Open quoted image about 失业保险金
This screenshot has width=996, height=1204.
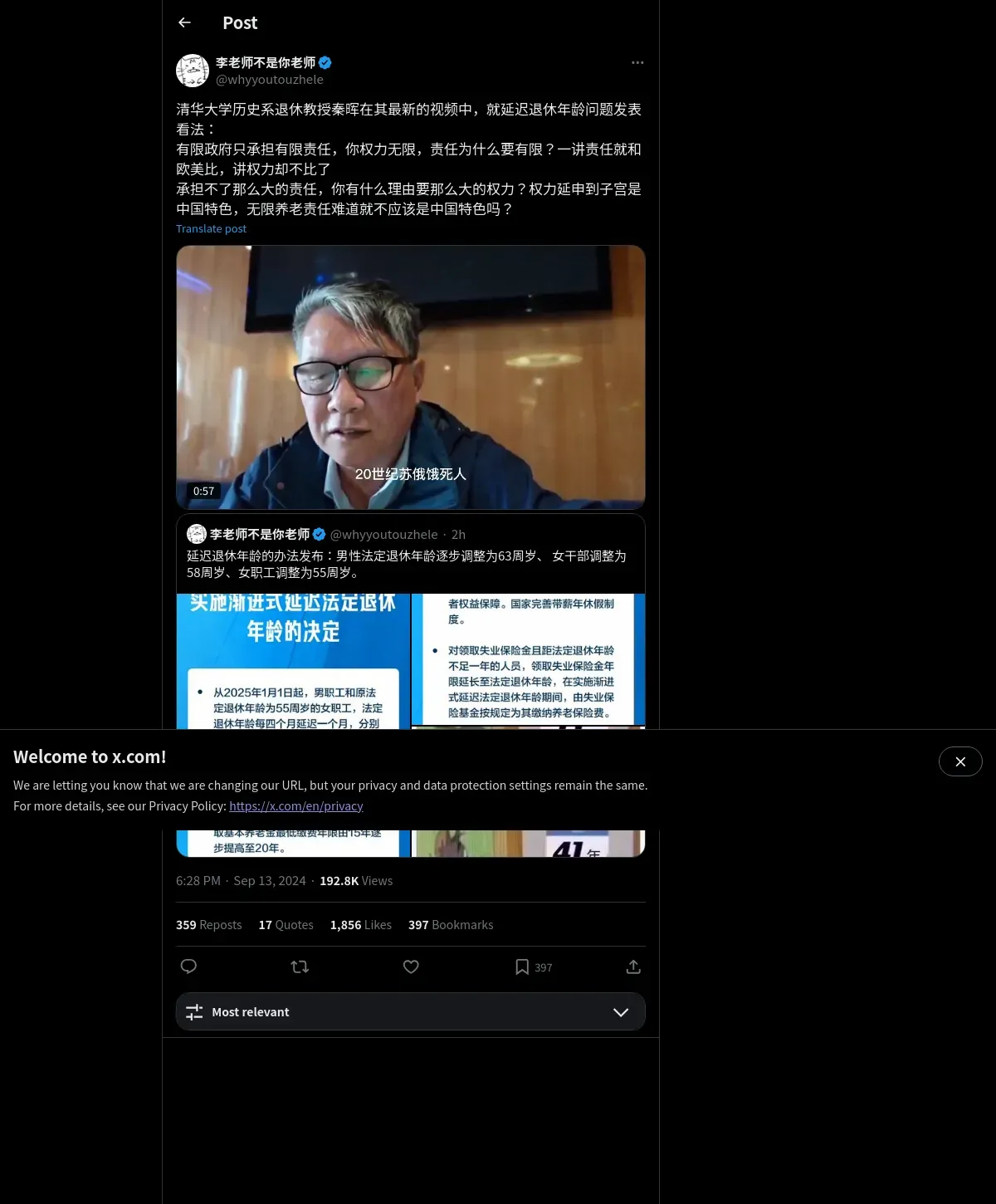tap(529, 659)
